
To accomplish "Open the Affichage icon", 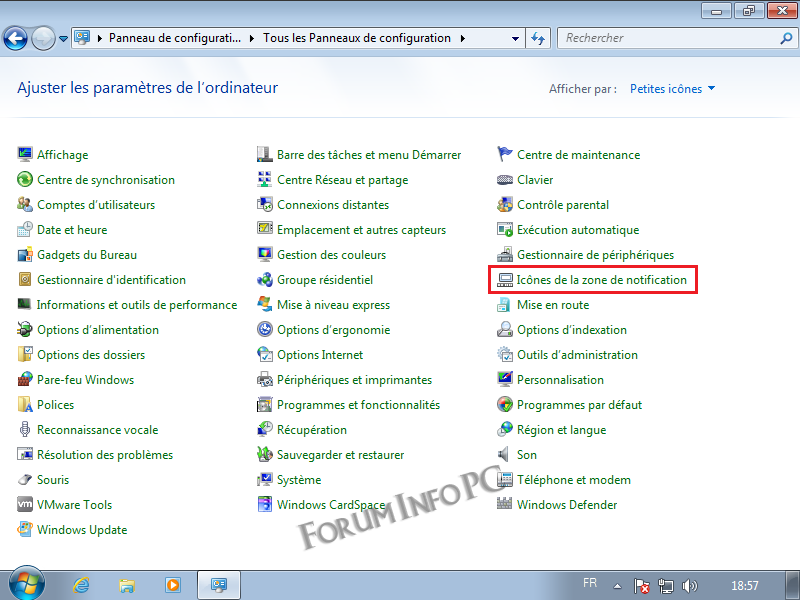I will click(24, 154).
